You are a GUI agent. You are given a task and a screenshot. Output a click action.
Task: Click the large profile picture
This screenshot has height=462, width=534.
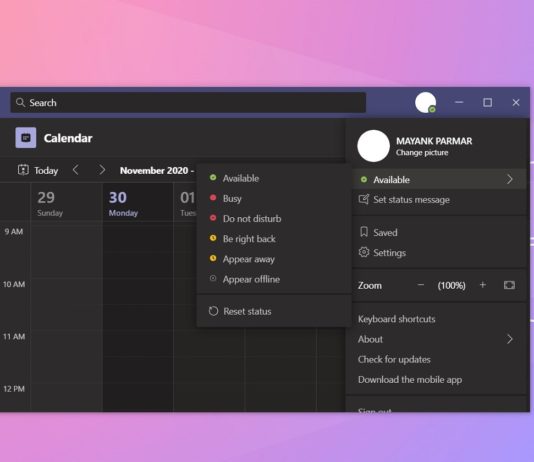pyautogui.click(x=373, y=146)
